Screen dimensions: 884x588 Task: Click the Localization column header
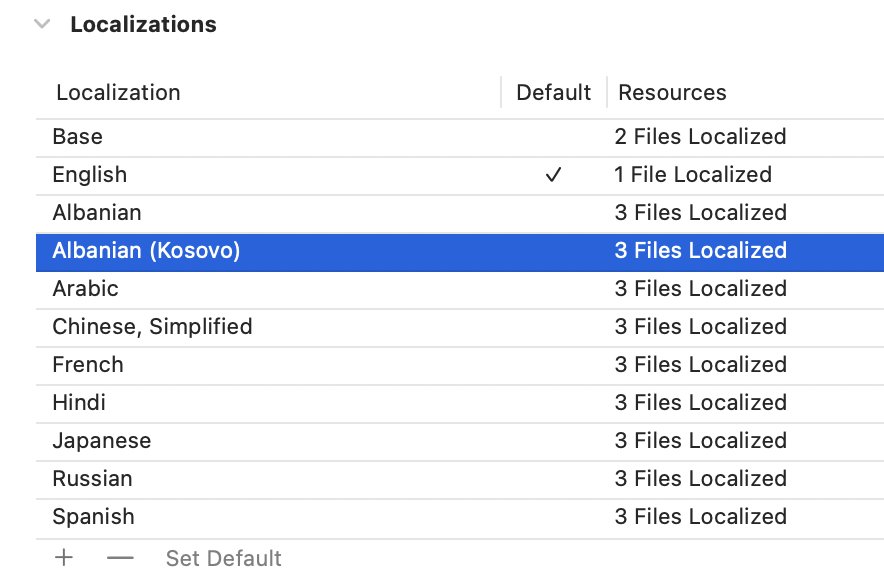tap(118, 93)
